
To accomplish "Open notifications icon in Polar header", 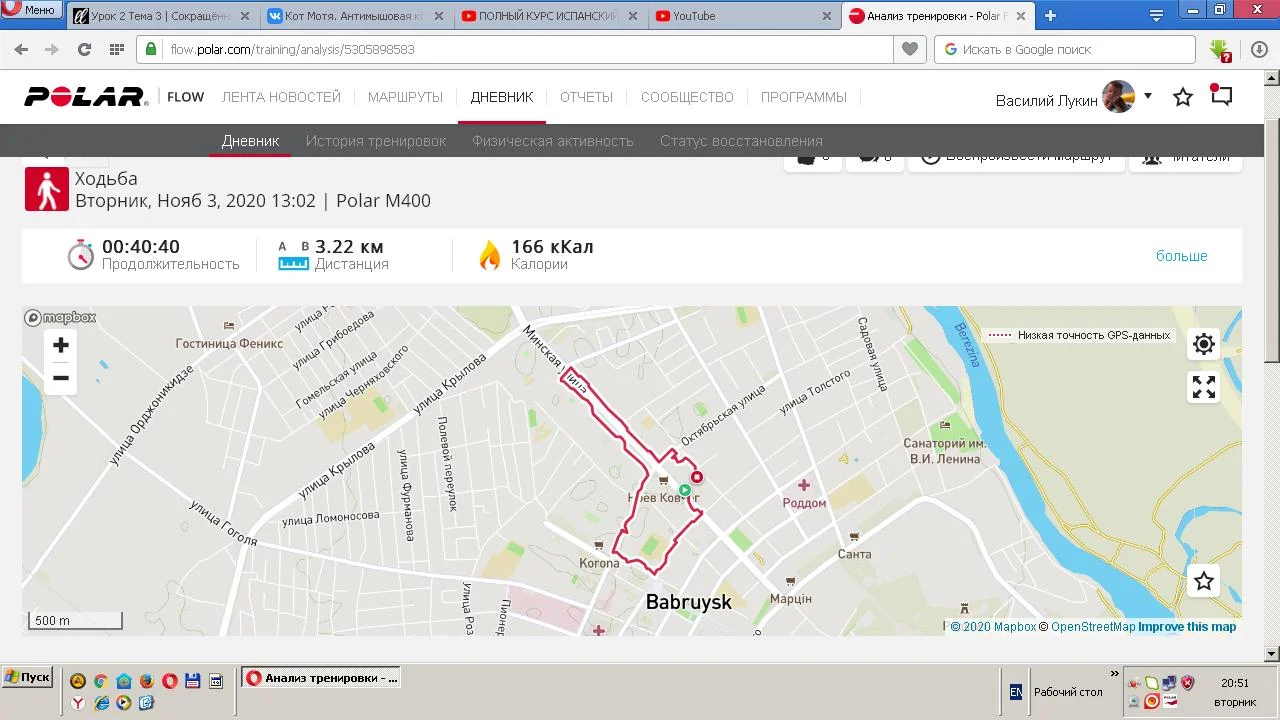I will click(x=1221, y=96).
